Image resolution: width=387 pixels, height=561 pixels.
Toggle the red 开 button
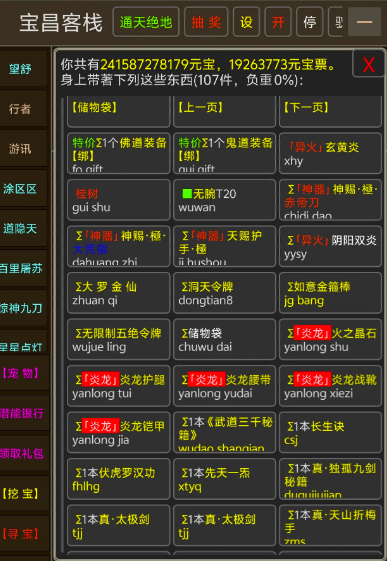point(278,22)
